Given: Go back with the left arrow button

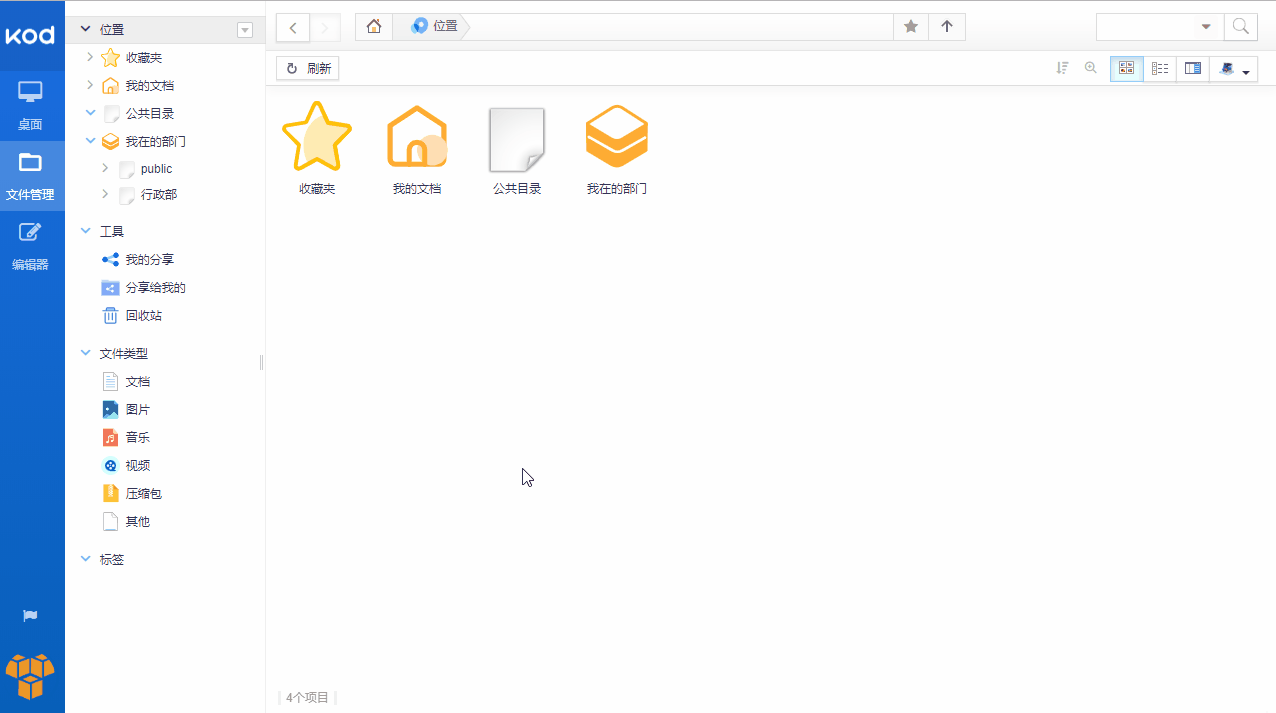Looking at the screenshot, I should pos(293,27).
